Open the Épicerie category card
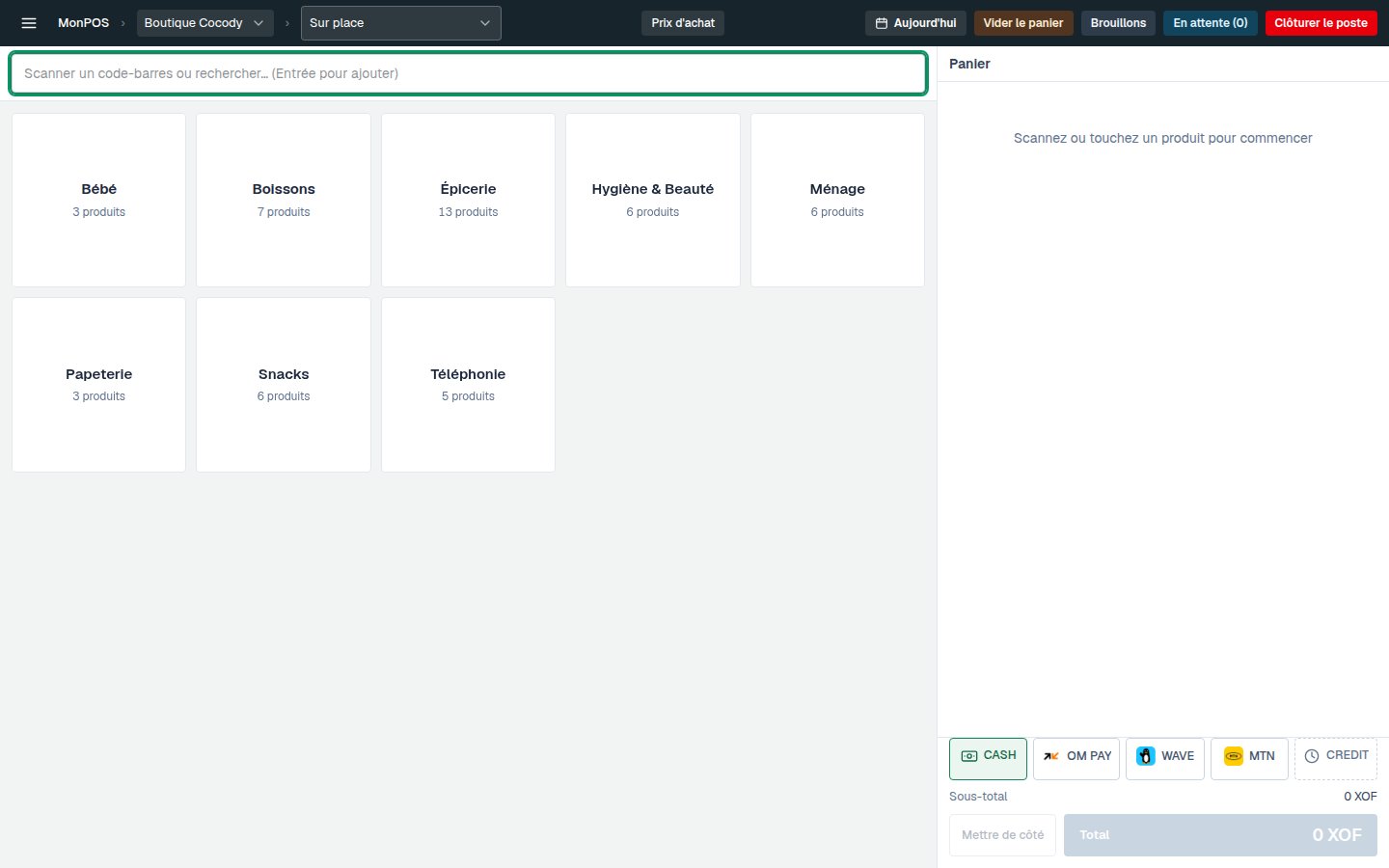 (x=468, y=200)
